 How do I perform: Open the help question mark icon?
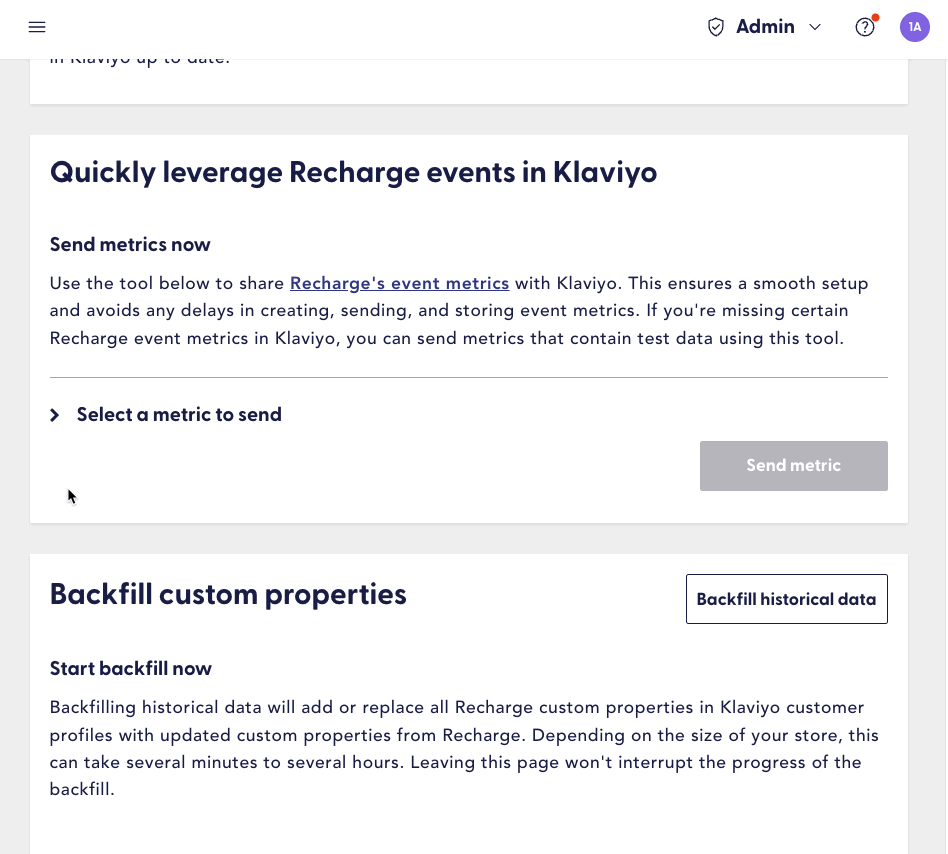pos(865,27)
